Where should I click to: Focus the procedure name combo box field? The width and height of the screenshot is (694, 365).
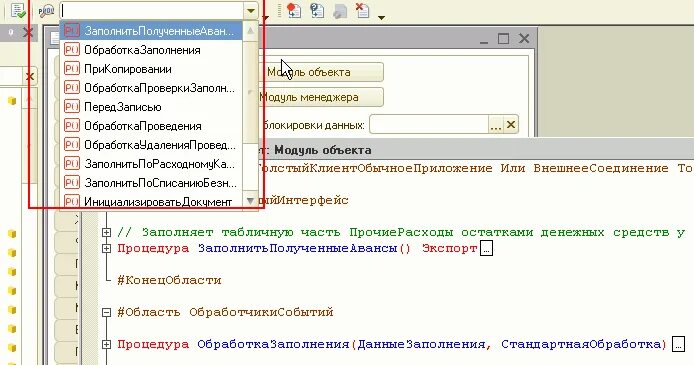151,10
